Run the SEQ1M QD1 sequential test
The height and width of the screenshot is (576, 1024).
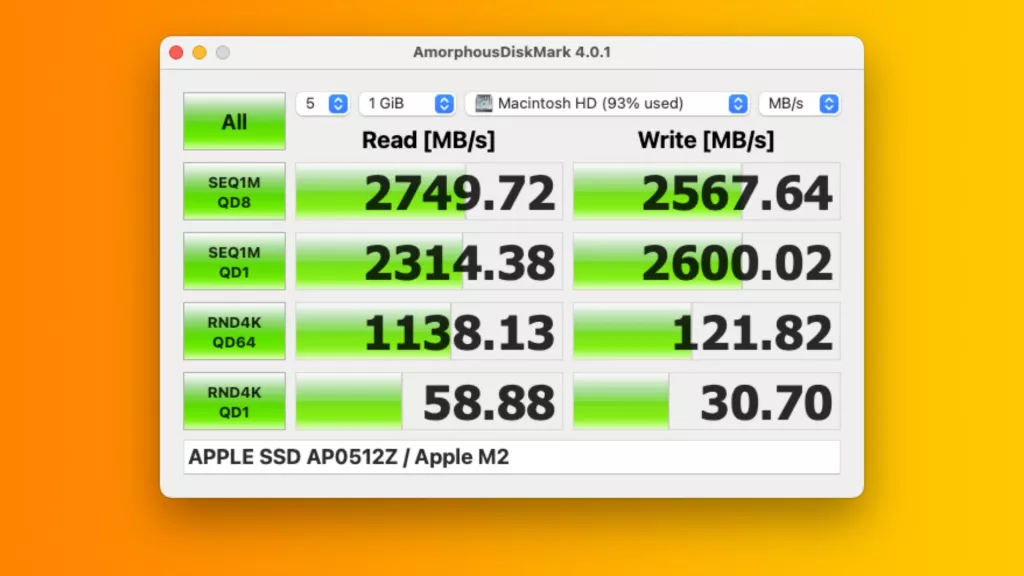click(234, 261)
